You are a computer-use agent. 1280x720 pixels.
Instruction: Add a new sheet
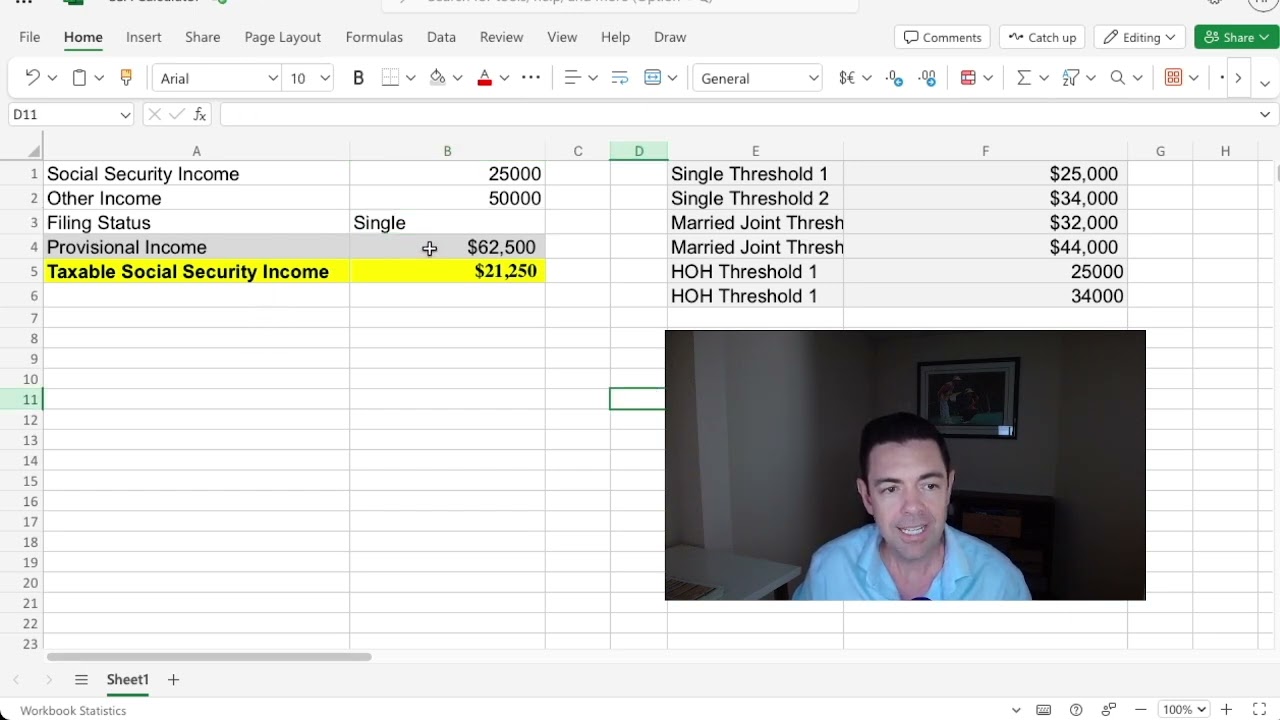(x=173, y=680)
